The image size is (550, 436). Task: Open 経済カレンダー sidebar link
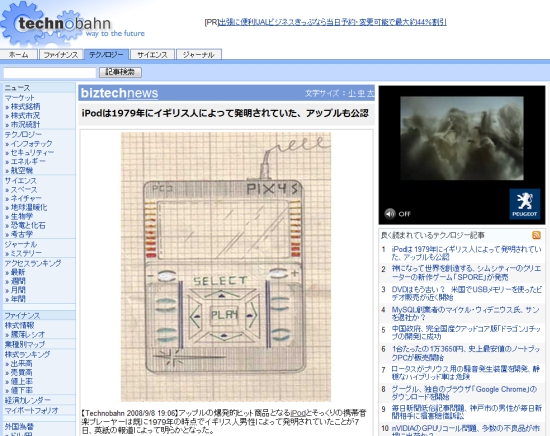coord(28,400)
